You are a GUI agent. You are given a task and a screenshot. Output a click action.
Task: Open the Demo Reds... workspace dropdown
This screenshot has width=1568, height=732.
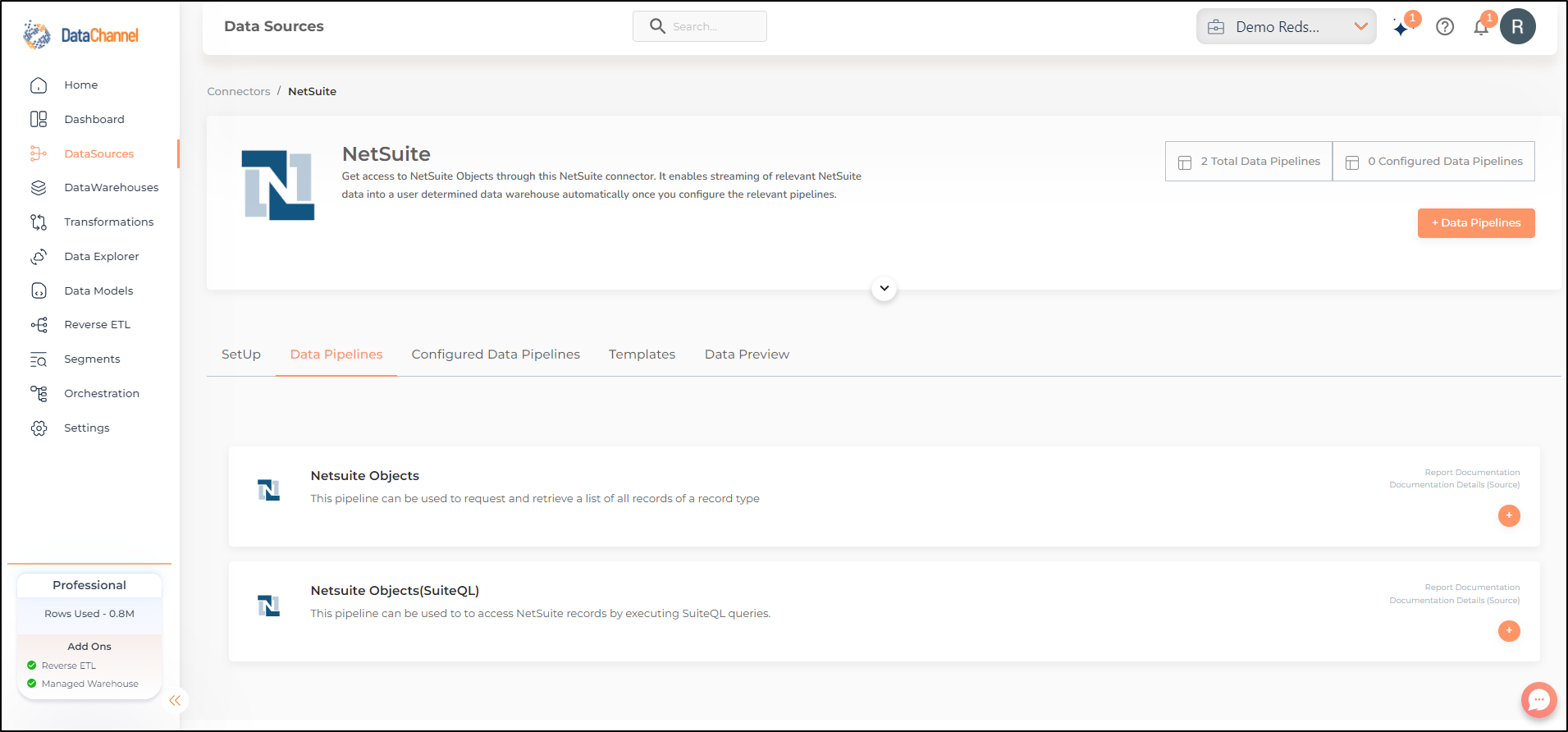pyautogui.click(x=1286, y=26)
